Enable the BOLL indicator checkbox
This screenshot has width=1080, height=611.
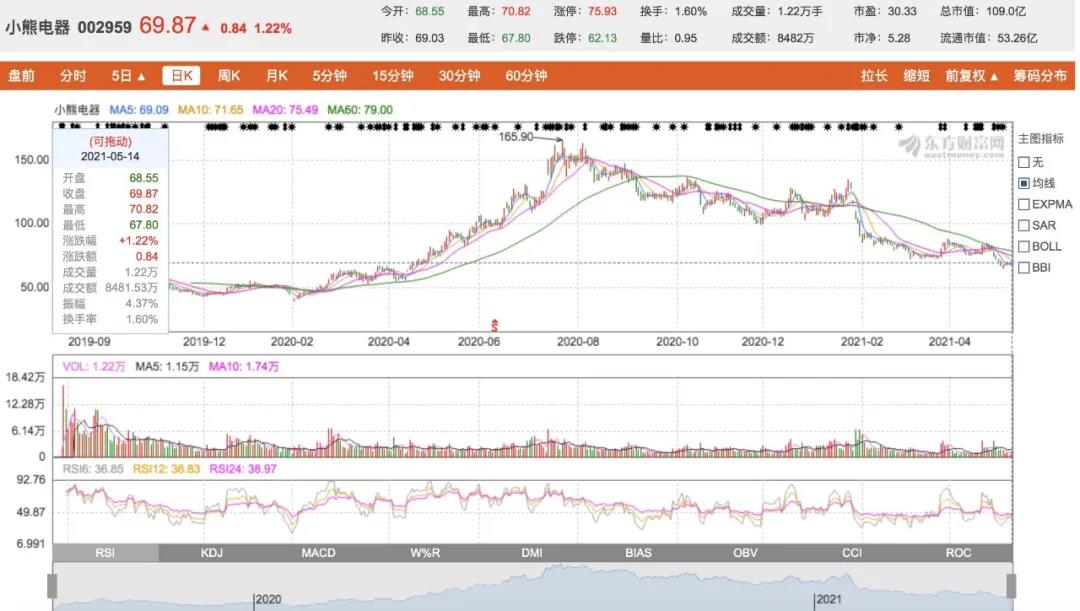click(1024, 246)
